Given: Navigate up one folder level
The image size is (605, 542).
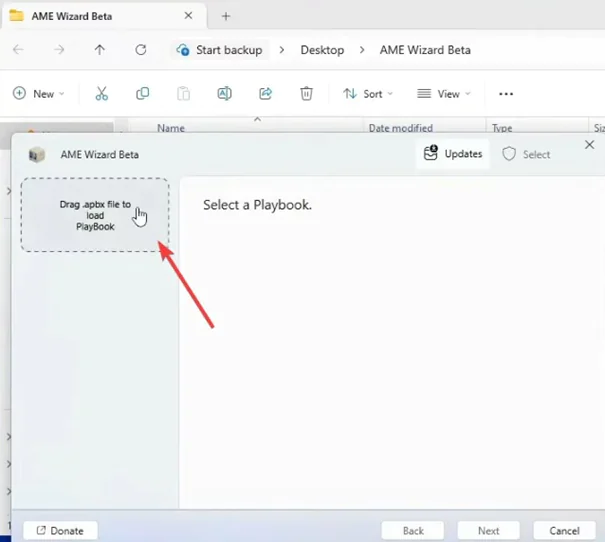Looking at the screenshot, I should pos(100,50).
